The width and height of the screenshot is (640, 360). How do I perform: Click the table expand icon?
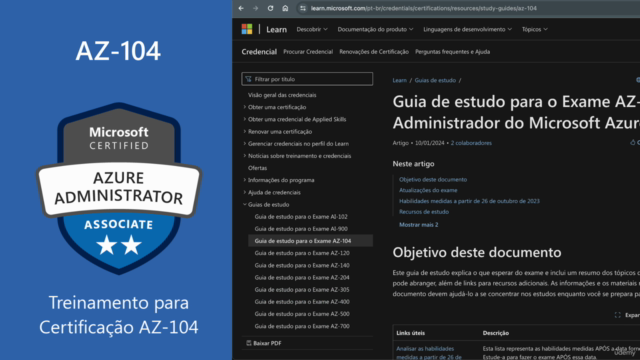click(618, 315)
